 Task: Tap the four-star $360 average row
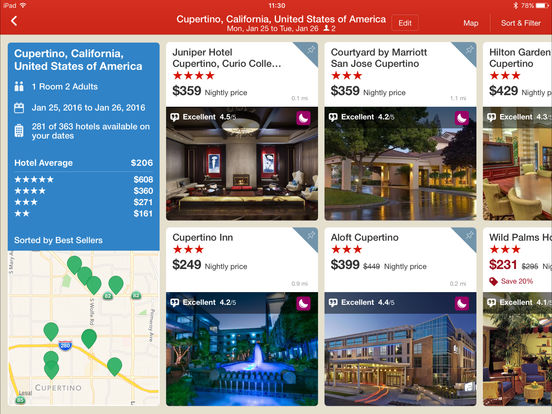(x=83, y=191)
